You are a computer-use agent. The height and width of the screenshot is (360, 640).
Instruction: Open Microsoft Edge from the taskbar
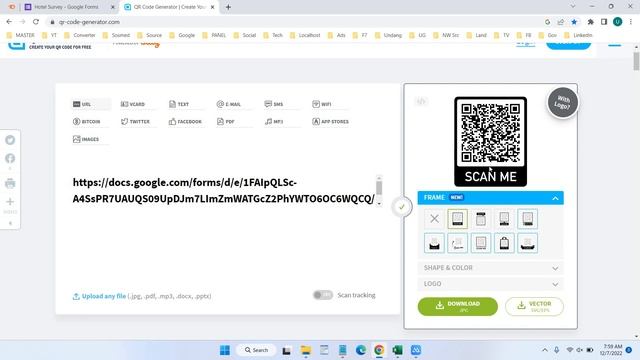(x=361, y=350)
